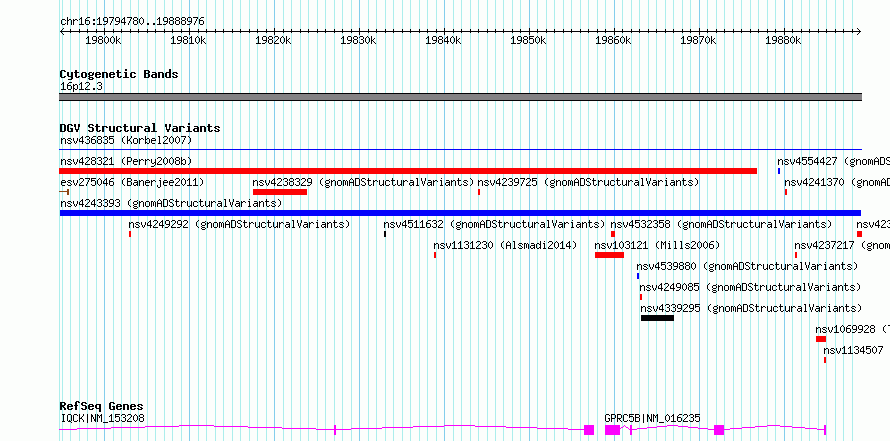Click the 19820k ruler tick label
The image size is (890, 441).
tap(274, 41)
